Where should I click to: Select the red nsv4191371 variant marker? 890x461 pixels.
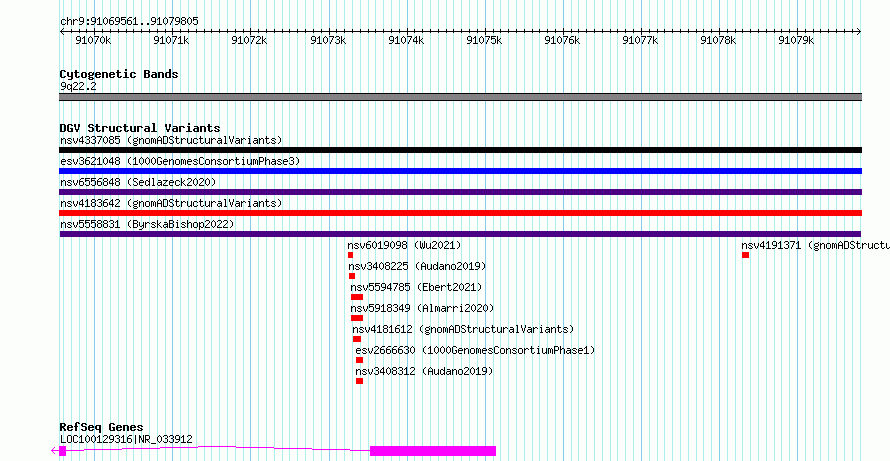click(x=745, y=255)
